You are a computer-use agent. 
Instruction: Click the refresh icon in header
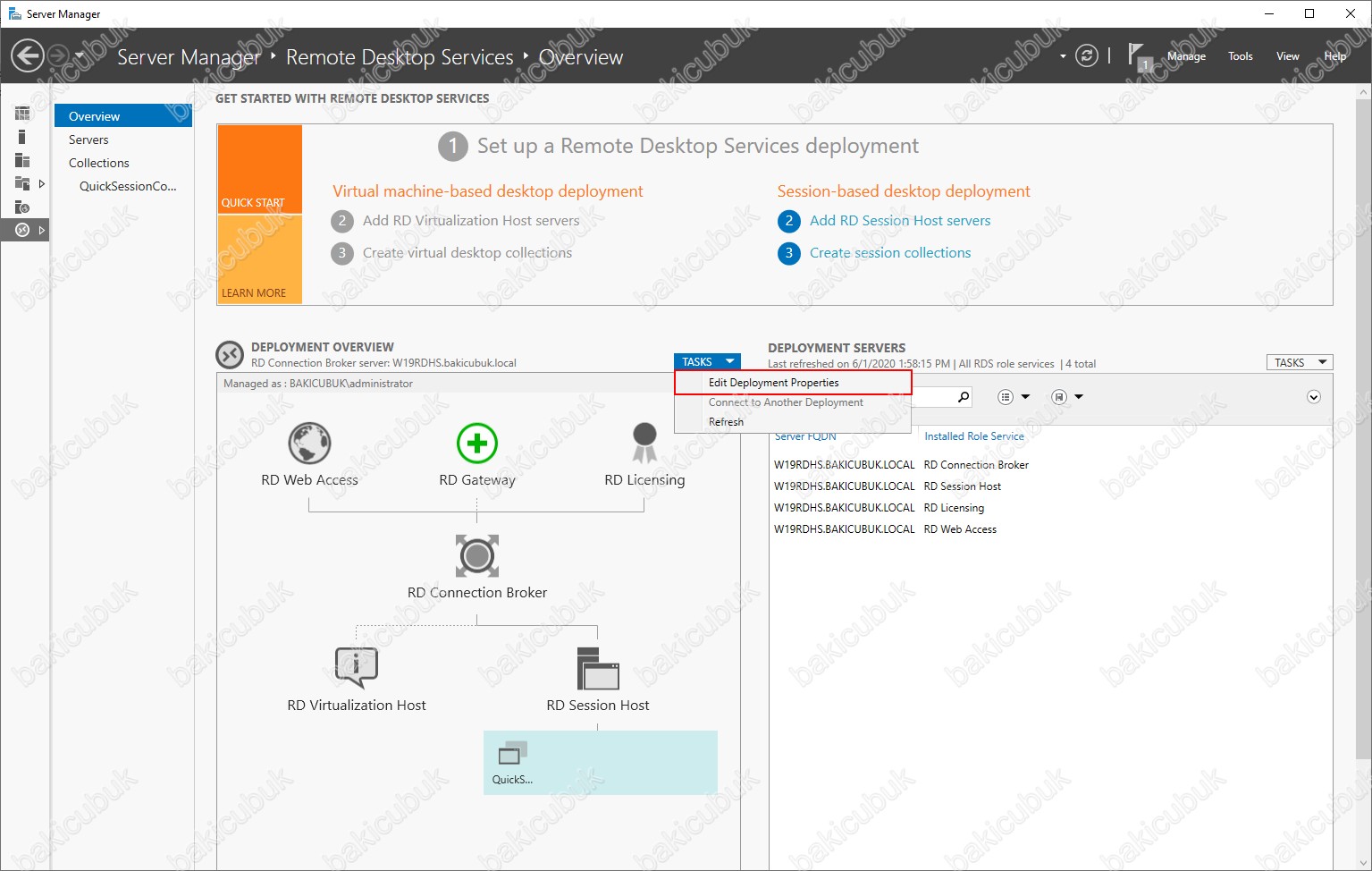click(1086, 55)
